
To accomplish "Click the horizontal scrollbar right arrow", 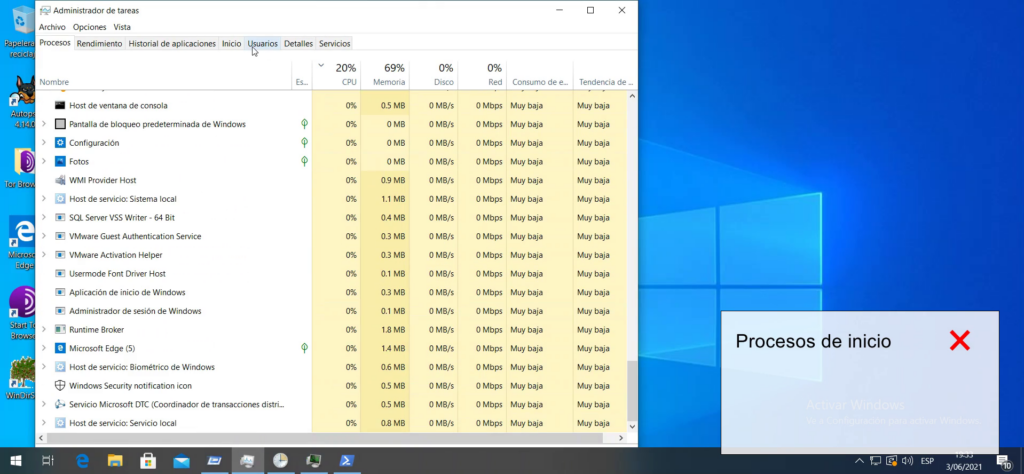I will point(622,438).
